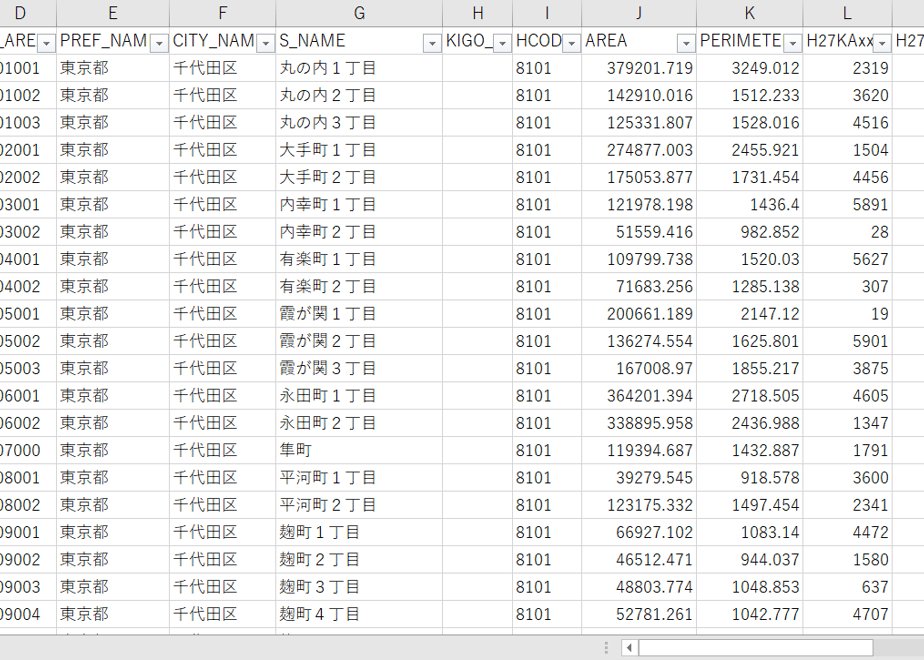Select AREA value 274877.003
The width and height of the screenshot is (924, 660).
[639, 150]
